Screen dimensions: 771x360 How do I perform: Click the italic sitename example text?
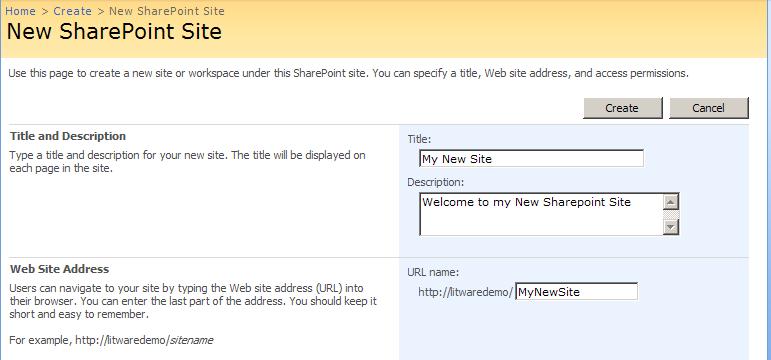point(191,340)
